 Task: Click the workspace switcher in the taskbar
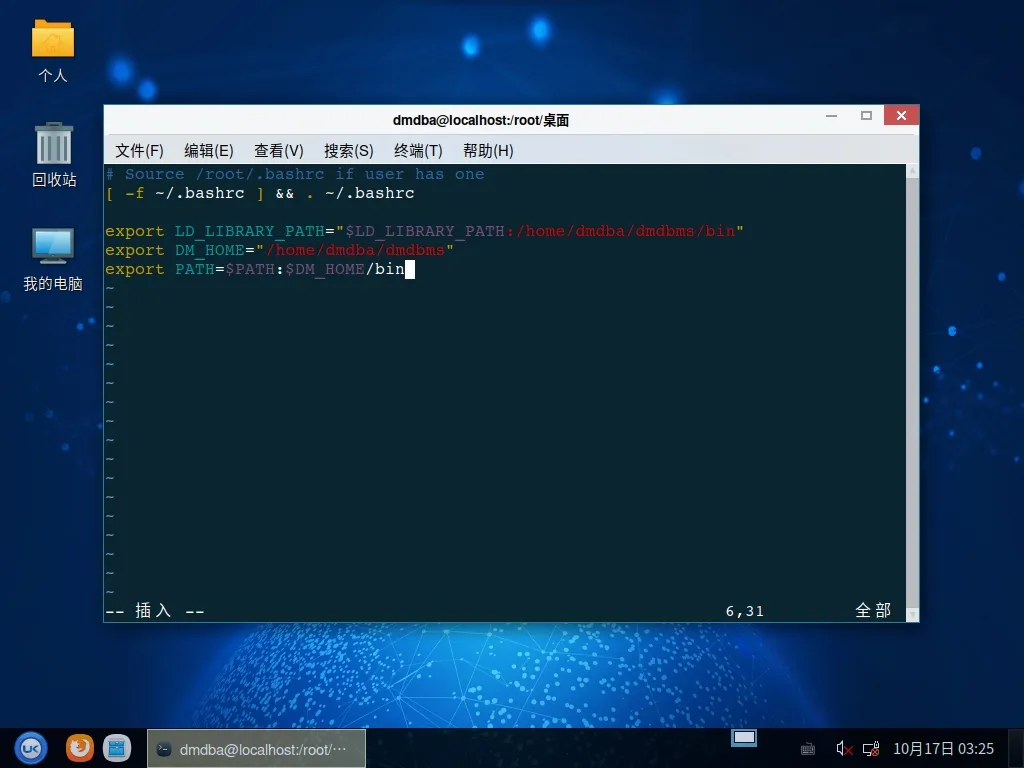744,738
